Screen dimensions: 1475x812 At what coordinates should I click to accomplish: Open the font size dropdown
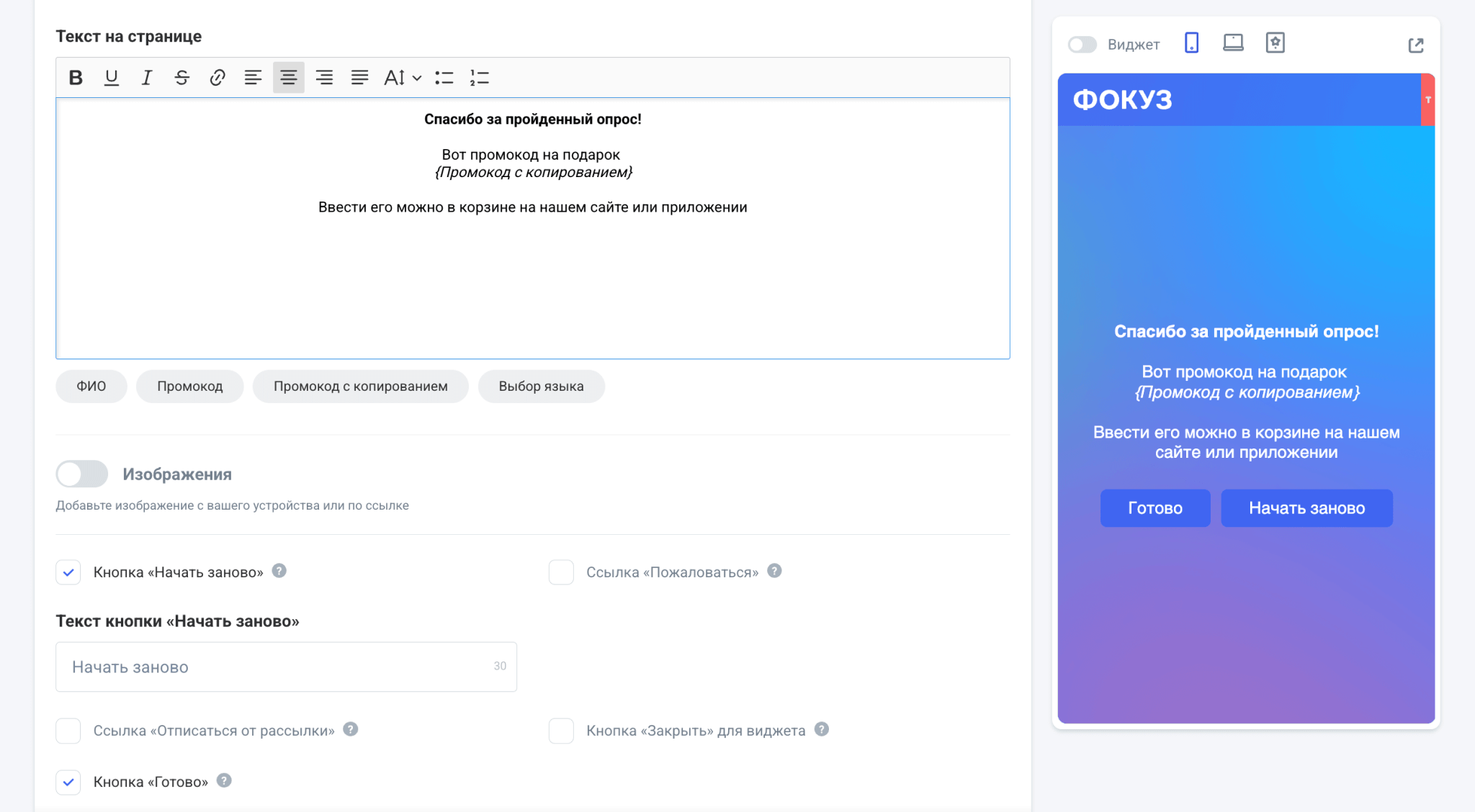[402, 78]
